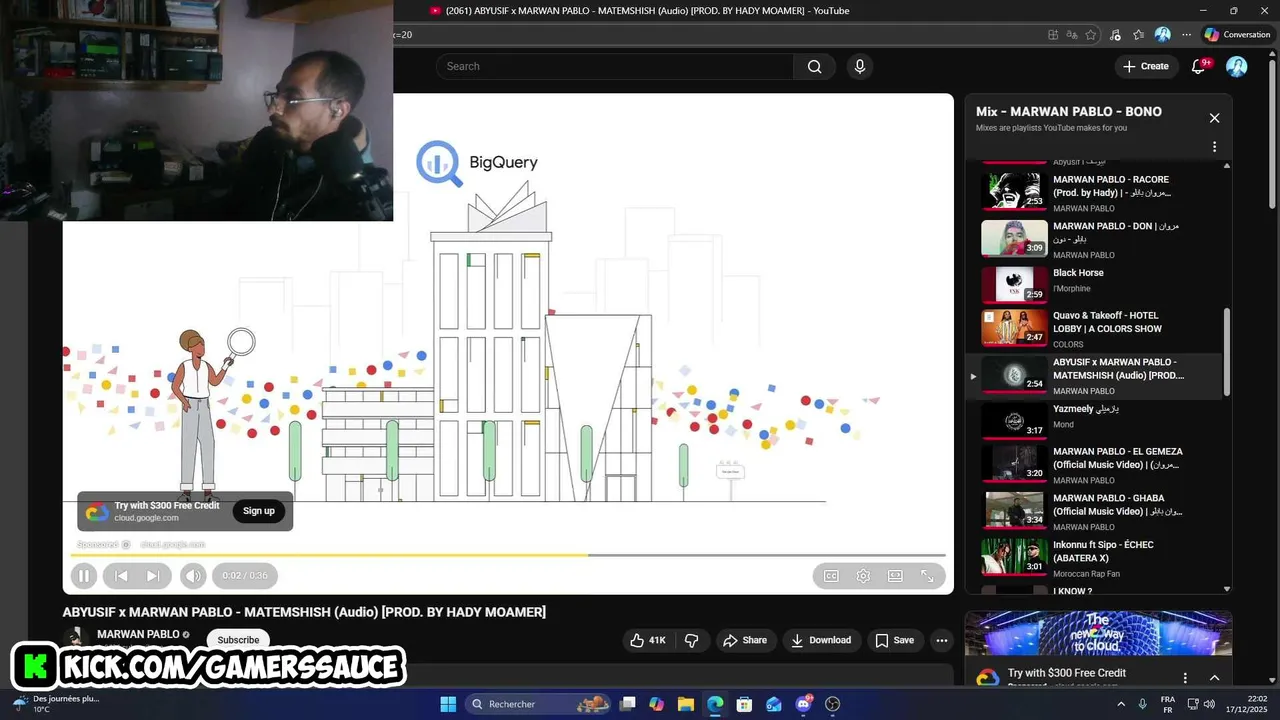1280x720 pixels.
Task: Play Quavo & Takeoff HOTEL LOBBY video
Action: [1093, 329]
